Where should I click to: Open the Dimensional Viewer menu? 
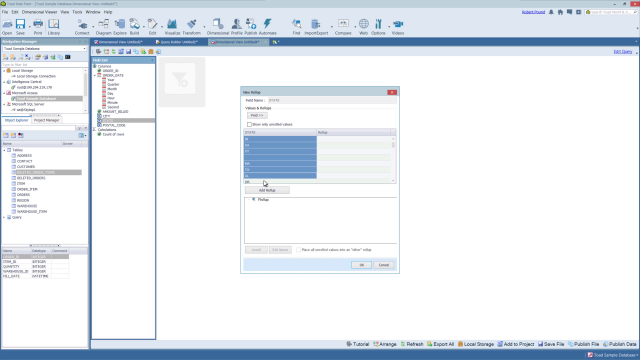pos(40,12)
